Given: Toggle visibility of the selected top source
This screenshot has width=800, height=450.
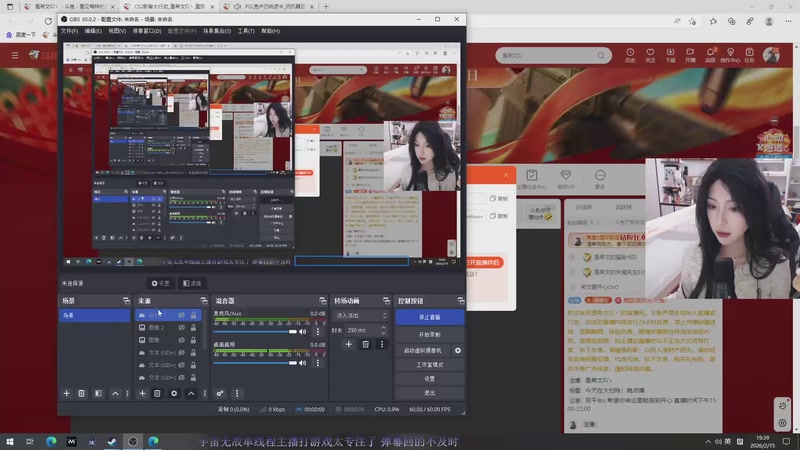Looking at the screenshot, I should [182, 315].
